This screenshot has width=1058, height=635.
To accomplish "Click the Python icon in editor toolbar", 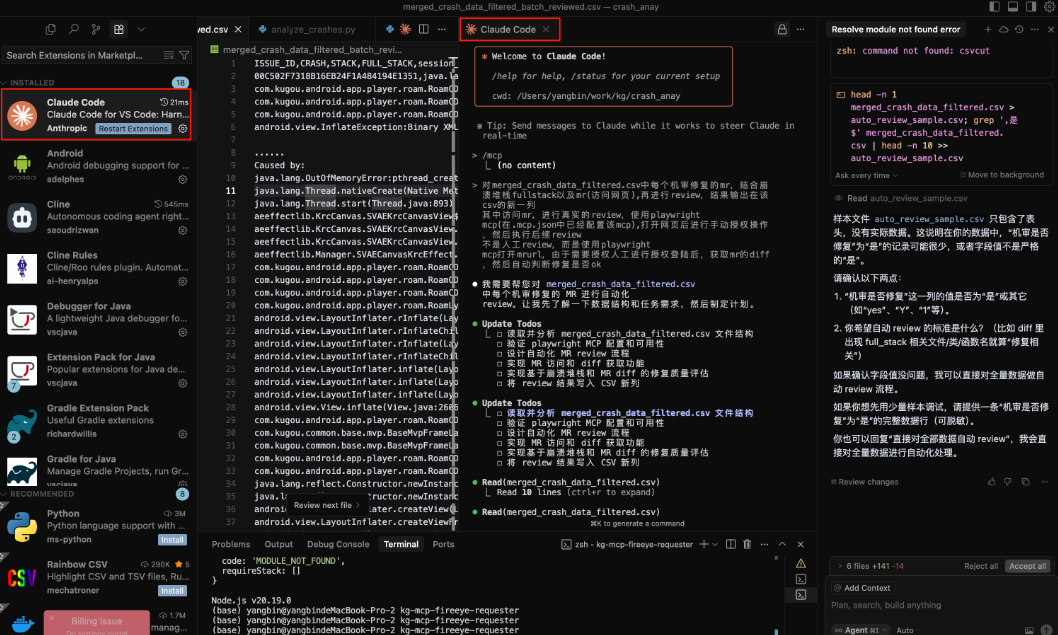I will coord(389,29).
